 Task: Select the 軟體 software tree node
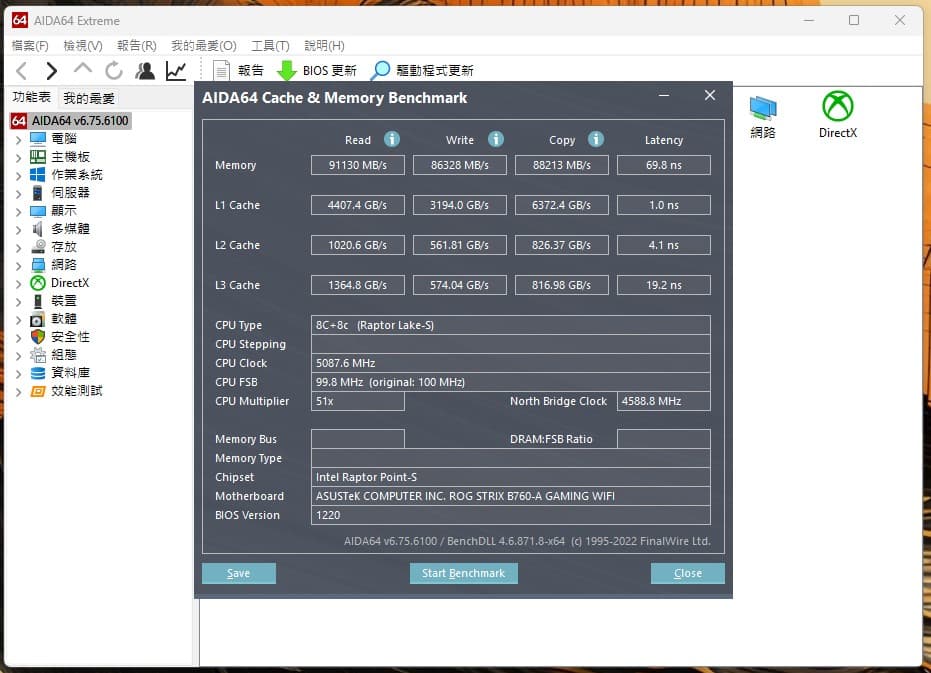pyautogui.click(x=53, y=318)
